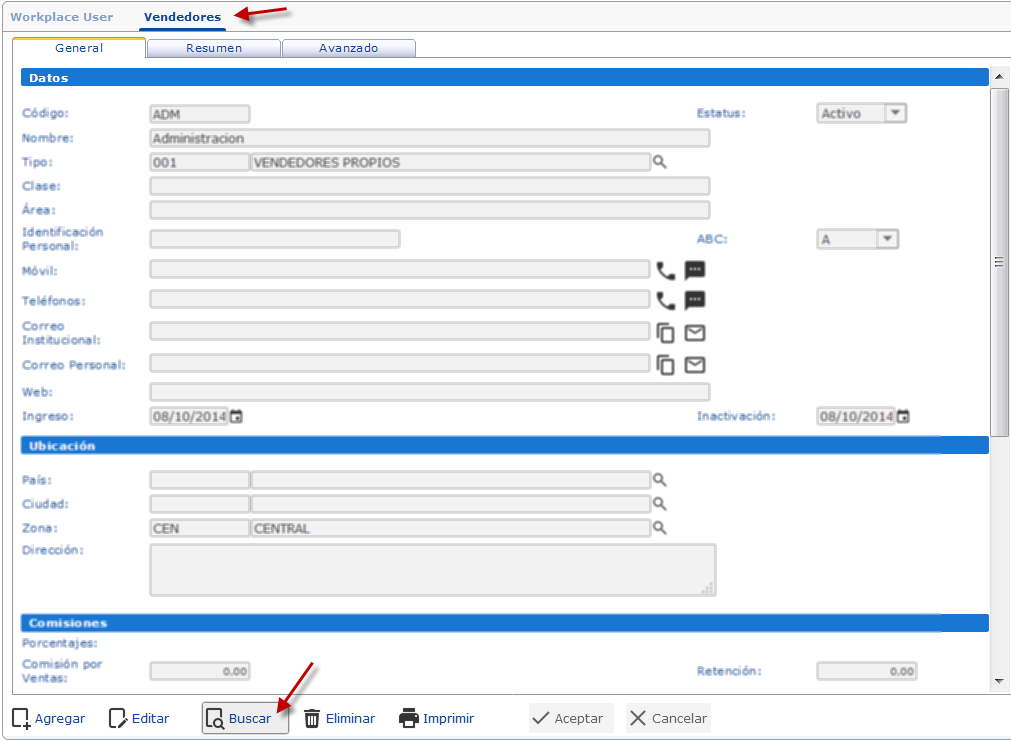
Task: Click the País search magnifier icon
Action: pos(659,480)
